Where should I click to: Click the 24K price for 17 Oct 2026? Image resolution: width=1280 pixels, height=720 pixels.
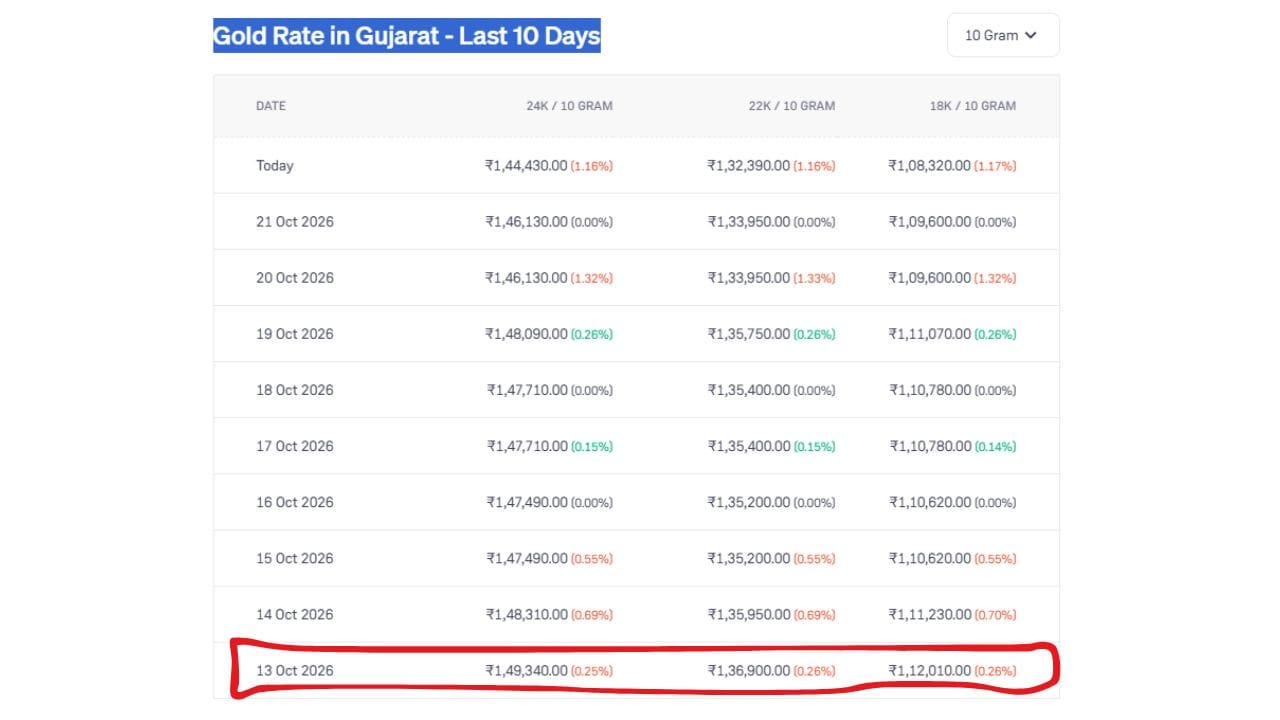[x=527, y=446]
